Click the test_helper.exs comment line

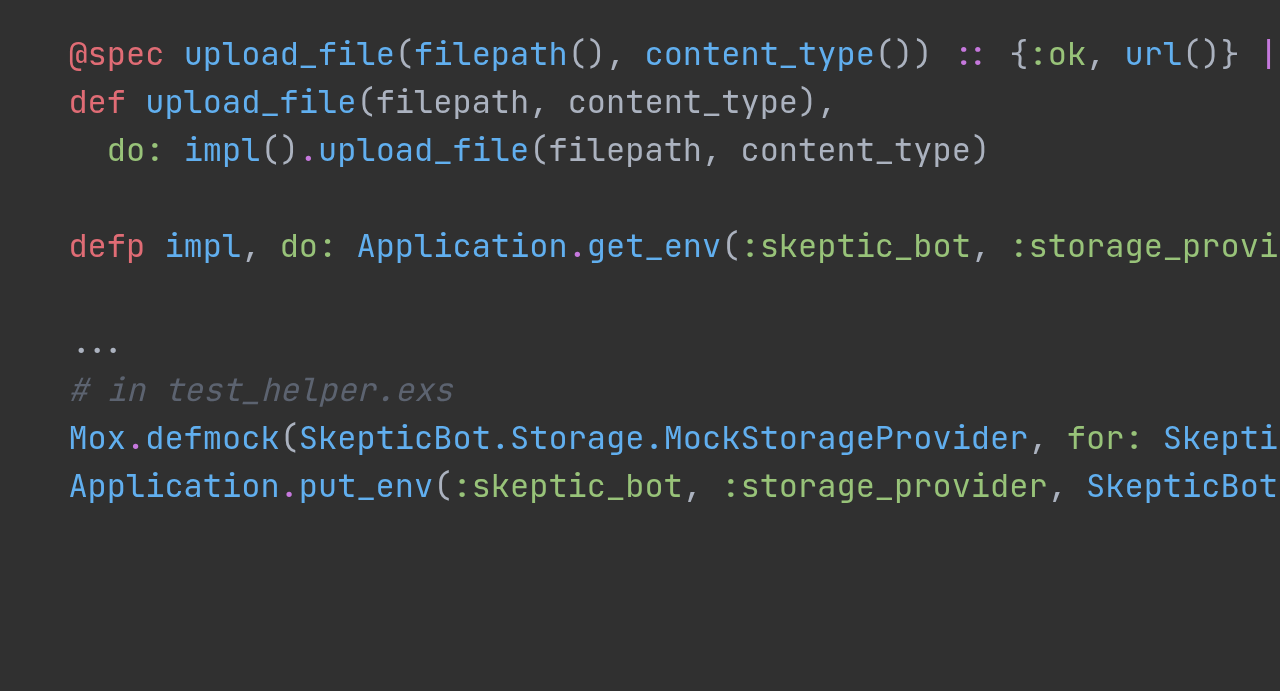(x=261, y=391)
